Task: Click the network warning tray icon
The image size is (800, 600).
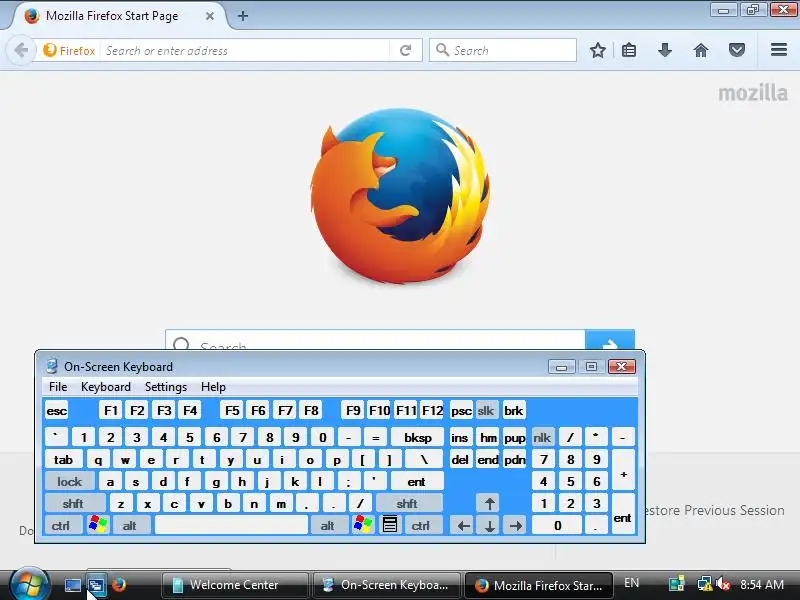Action: 705,584
